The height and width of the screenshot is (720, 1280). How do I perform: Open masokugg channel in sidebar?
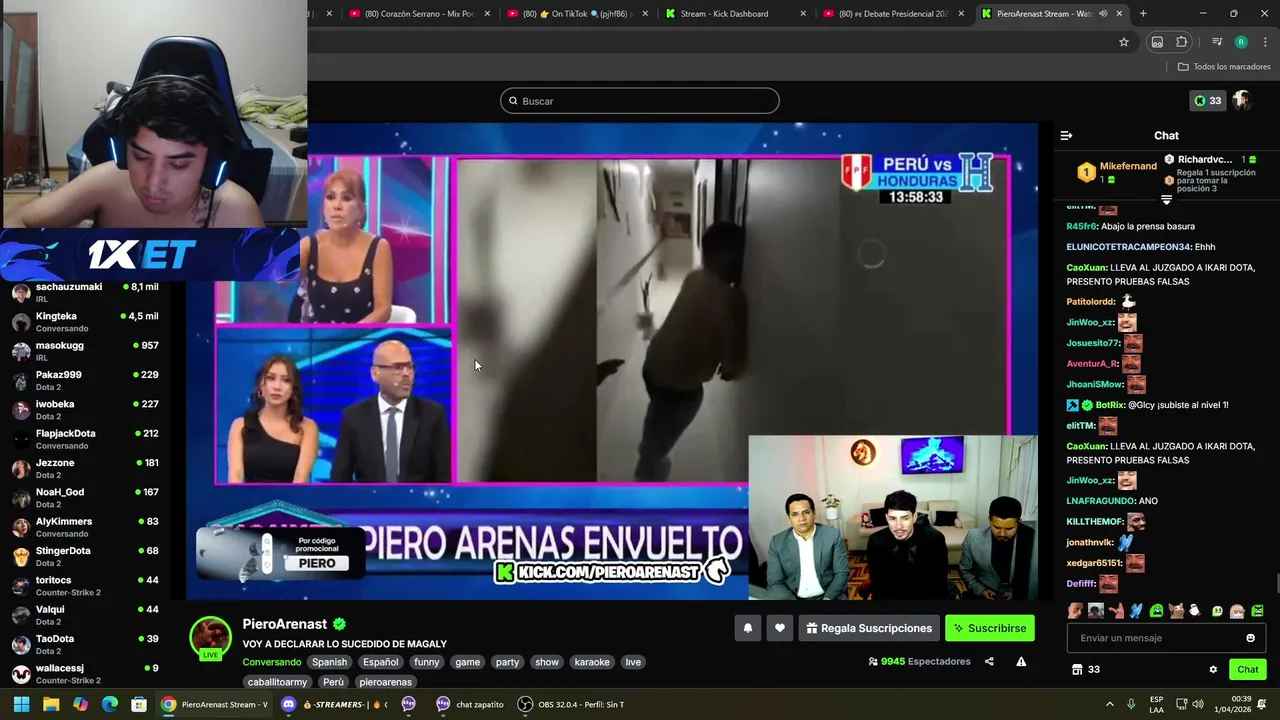85,351
